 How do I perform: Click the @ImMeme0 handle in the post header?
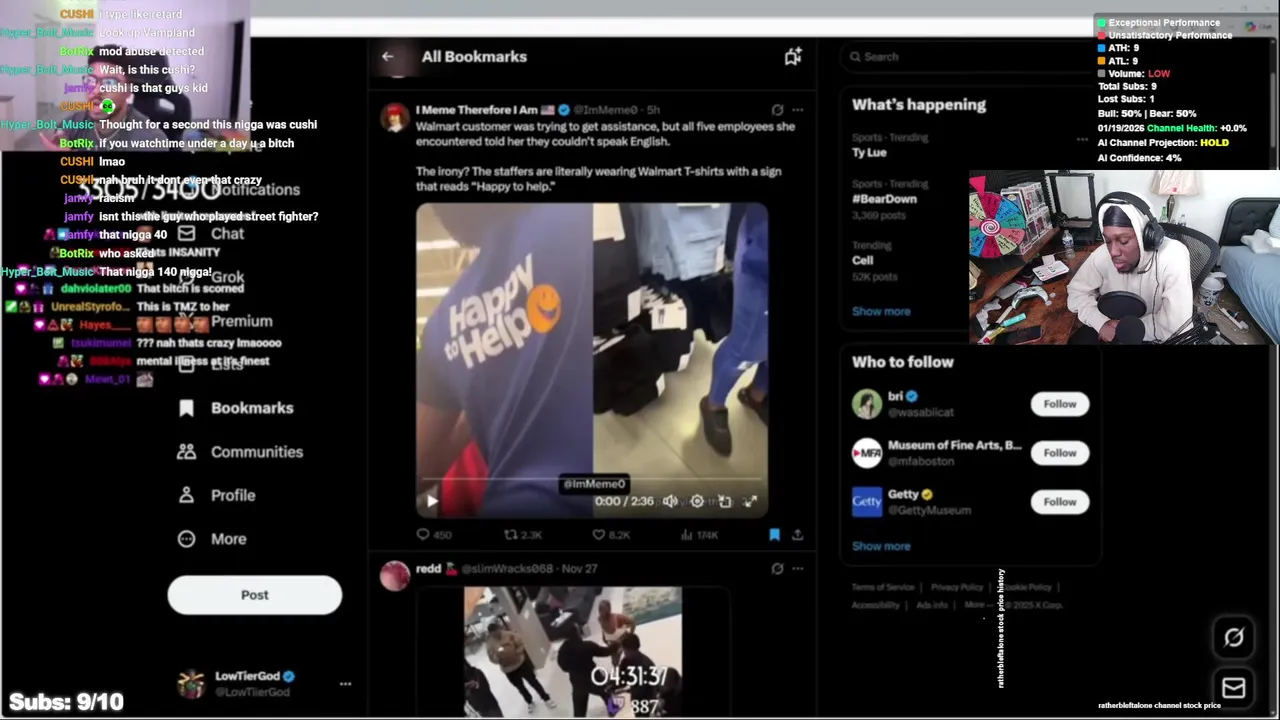coord(605,110)
